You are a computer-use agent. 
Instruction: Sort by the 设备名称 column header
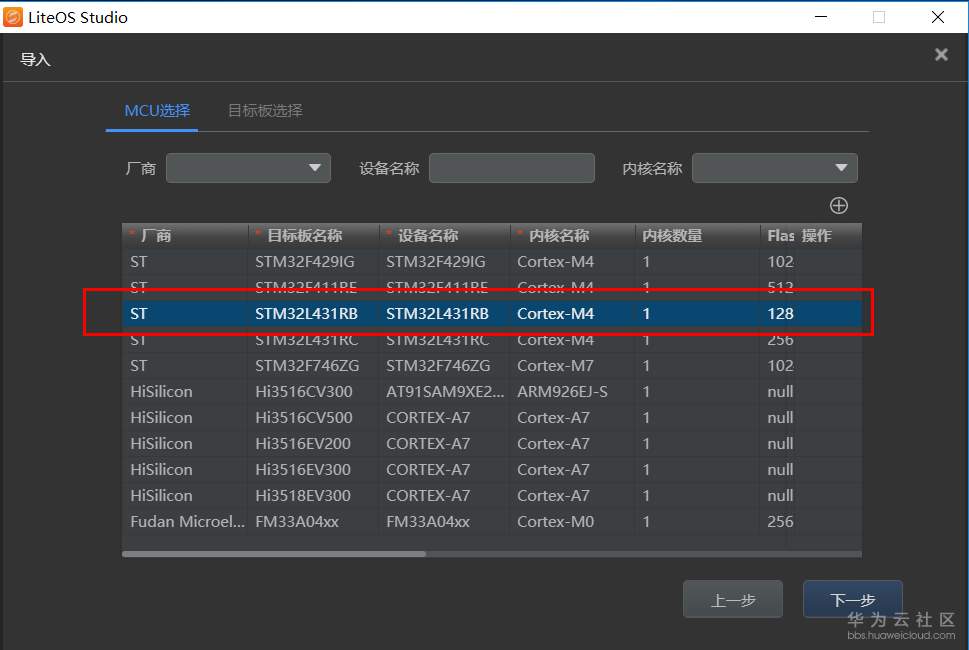(444, 235)
